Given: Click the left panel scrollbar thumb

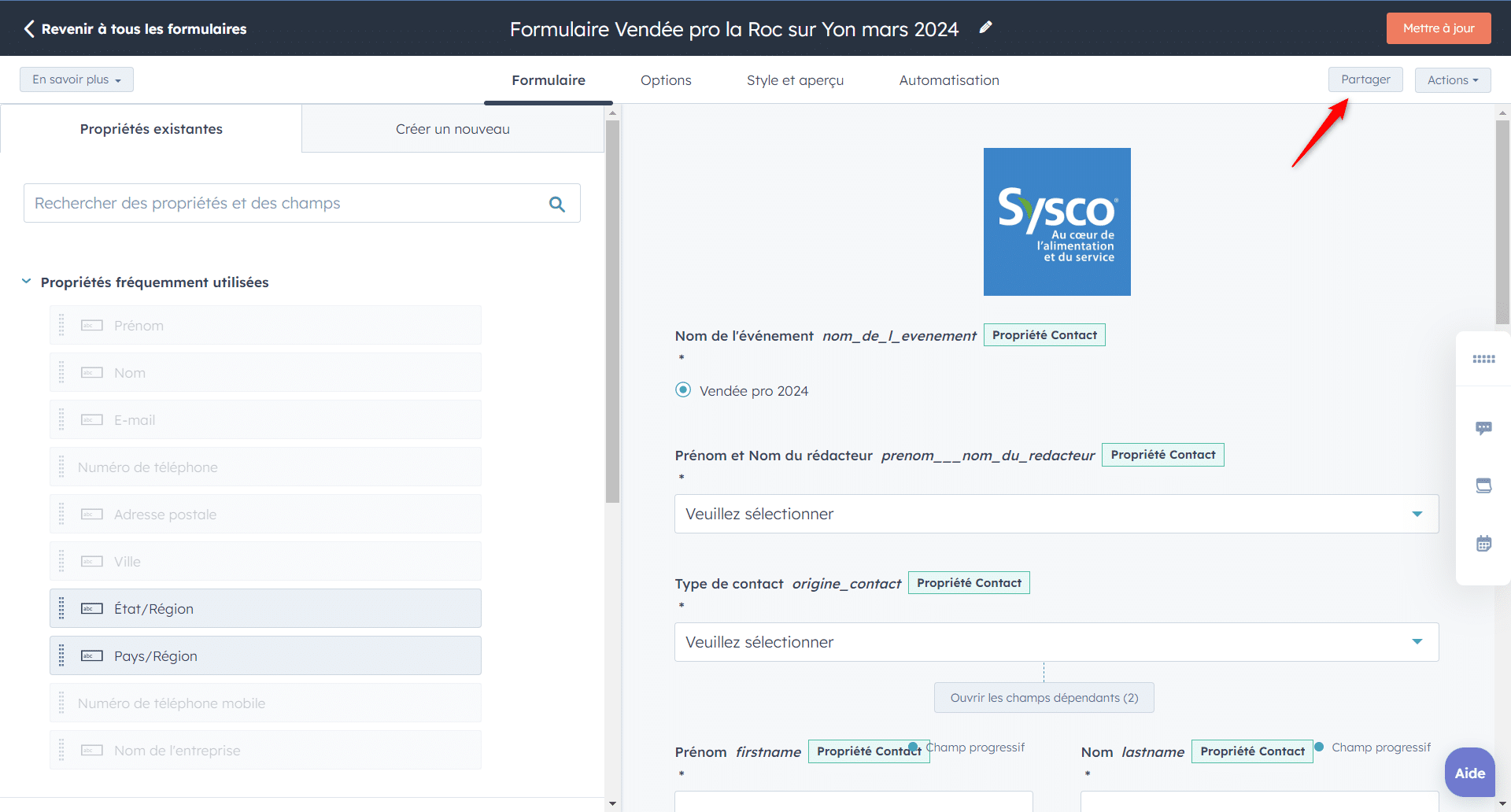Looking at the screenshot, I should (x=612, y=311).
